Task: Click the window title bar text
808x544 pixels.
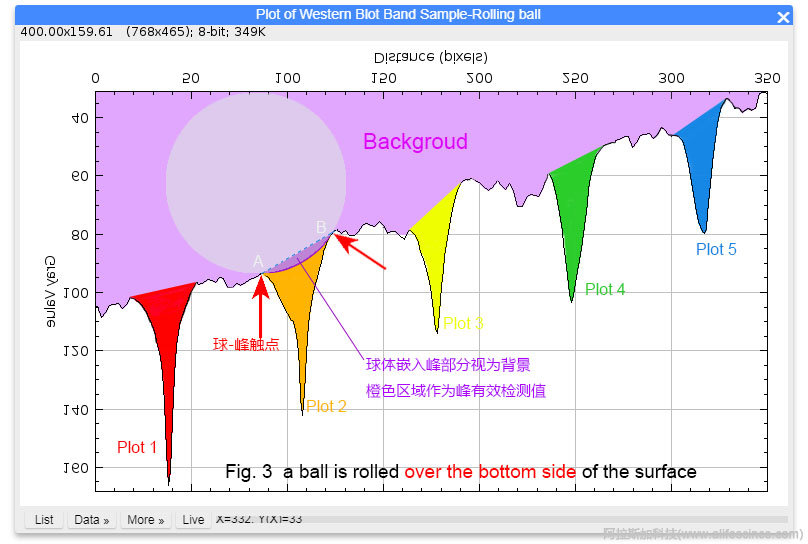Action: point(404,14)
